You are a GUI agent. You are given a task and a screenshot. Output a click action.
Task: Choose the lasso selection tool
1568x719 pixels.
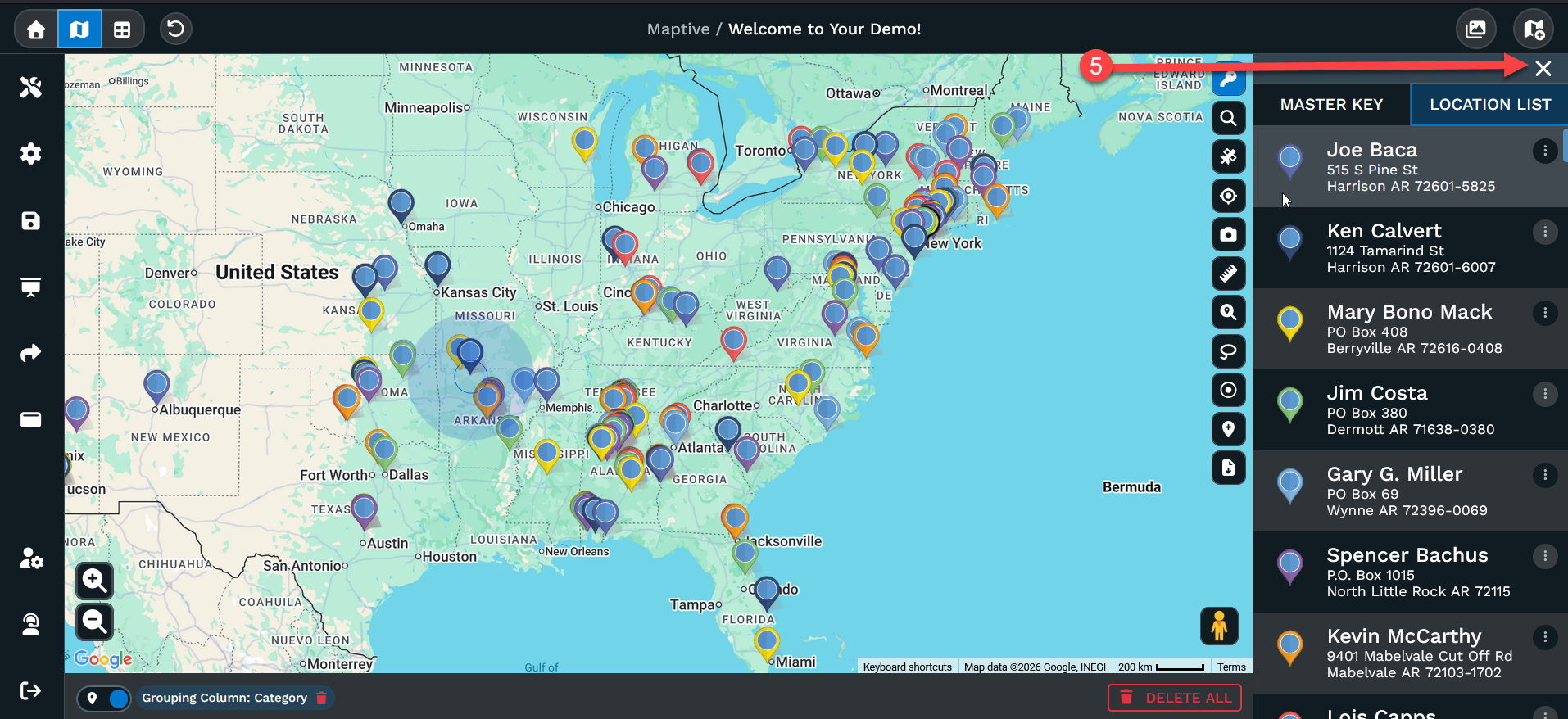point(1228,351)
